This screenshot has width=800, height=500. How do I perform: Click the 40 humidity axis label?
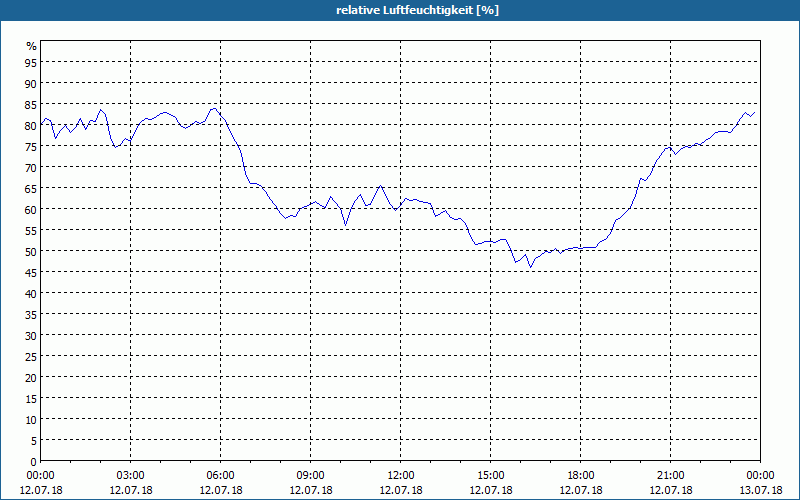[31, 293]
